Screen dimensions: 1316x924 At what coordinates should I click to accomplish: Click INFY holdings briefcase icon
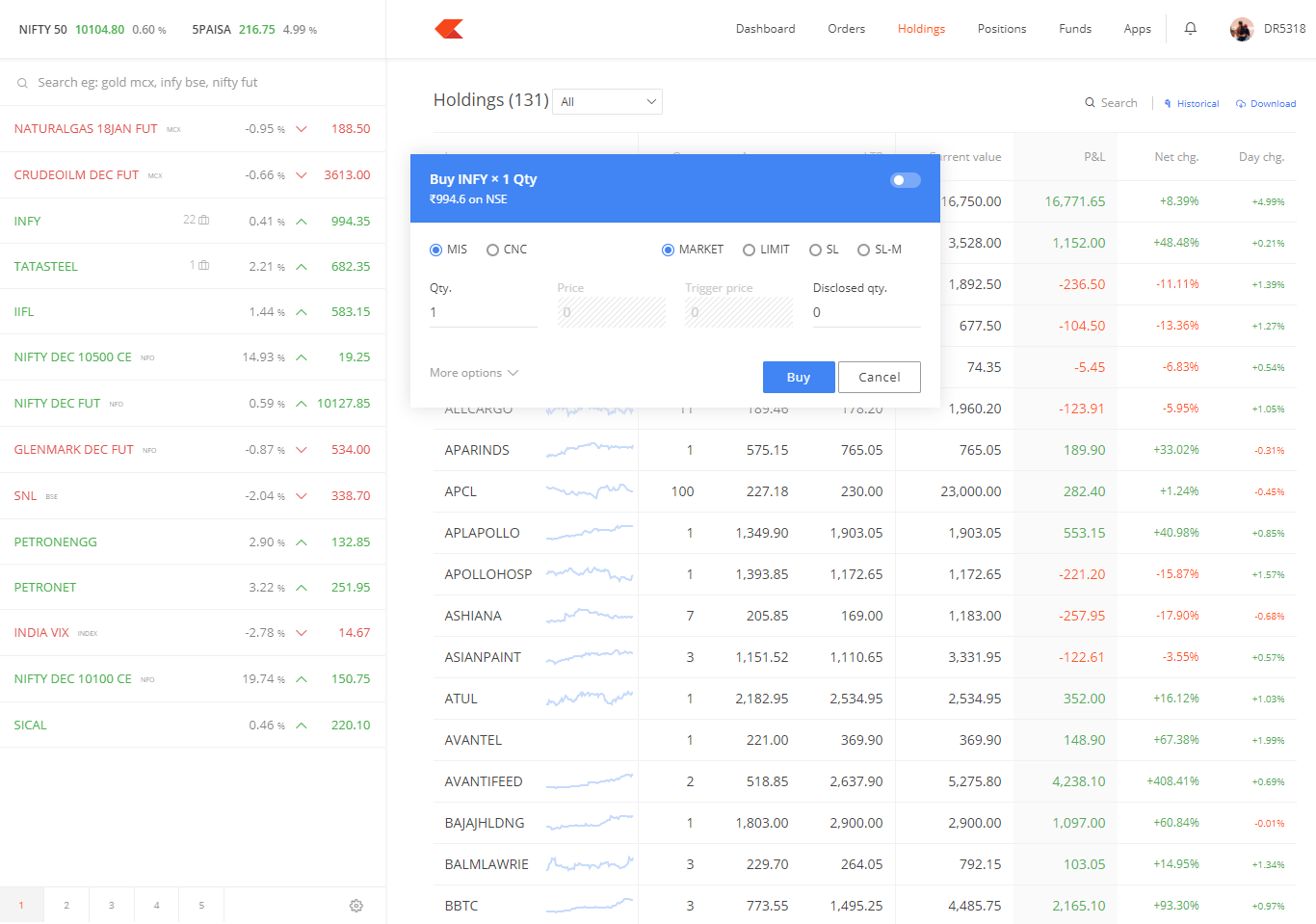(x=203, y=220)
